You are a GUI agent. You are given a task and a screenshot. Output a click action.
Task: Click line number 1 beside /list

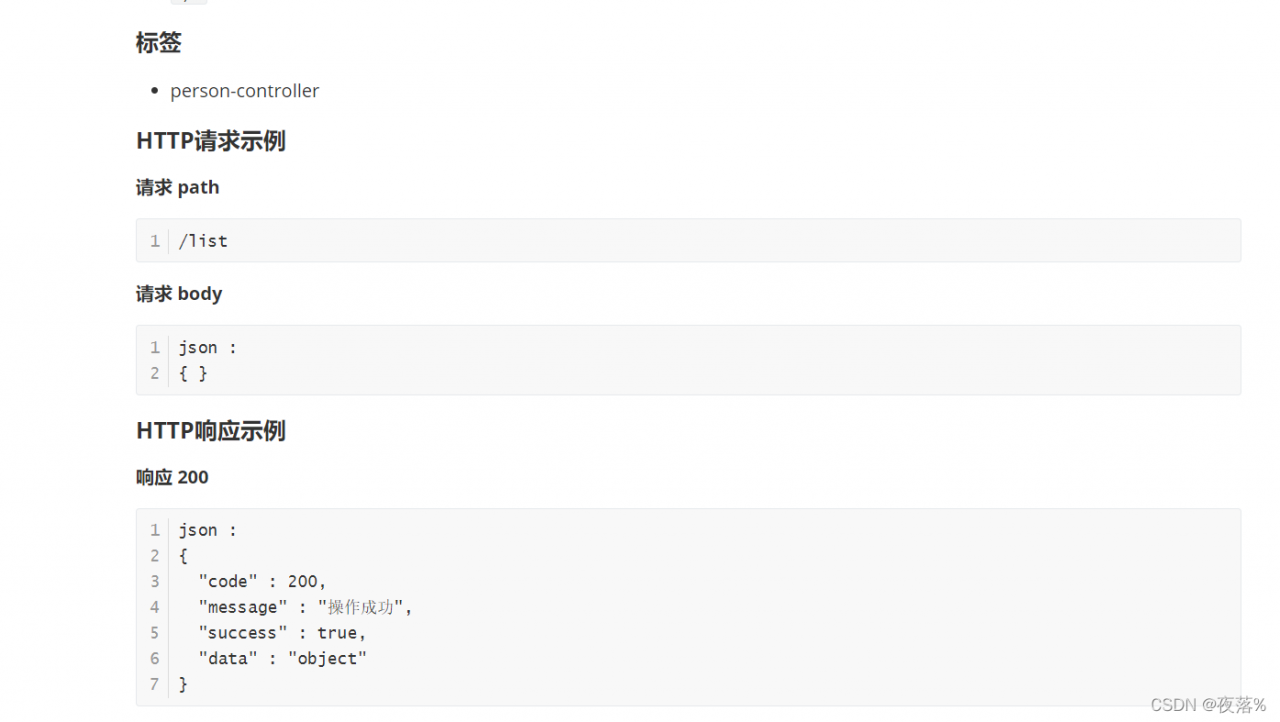pos(155,241)
